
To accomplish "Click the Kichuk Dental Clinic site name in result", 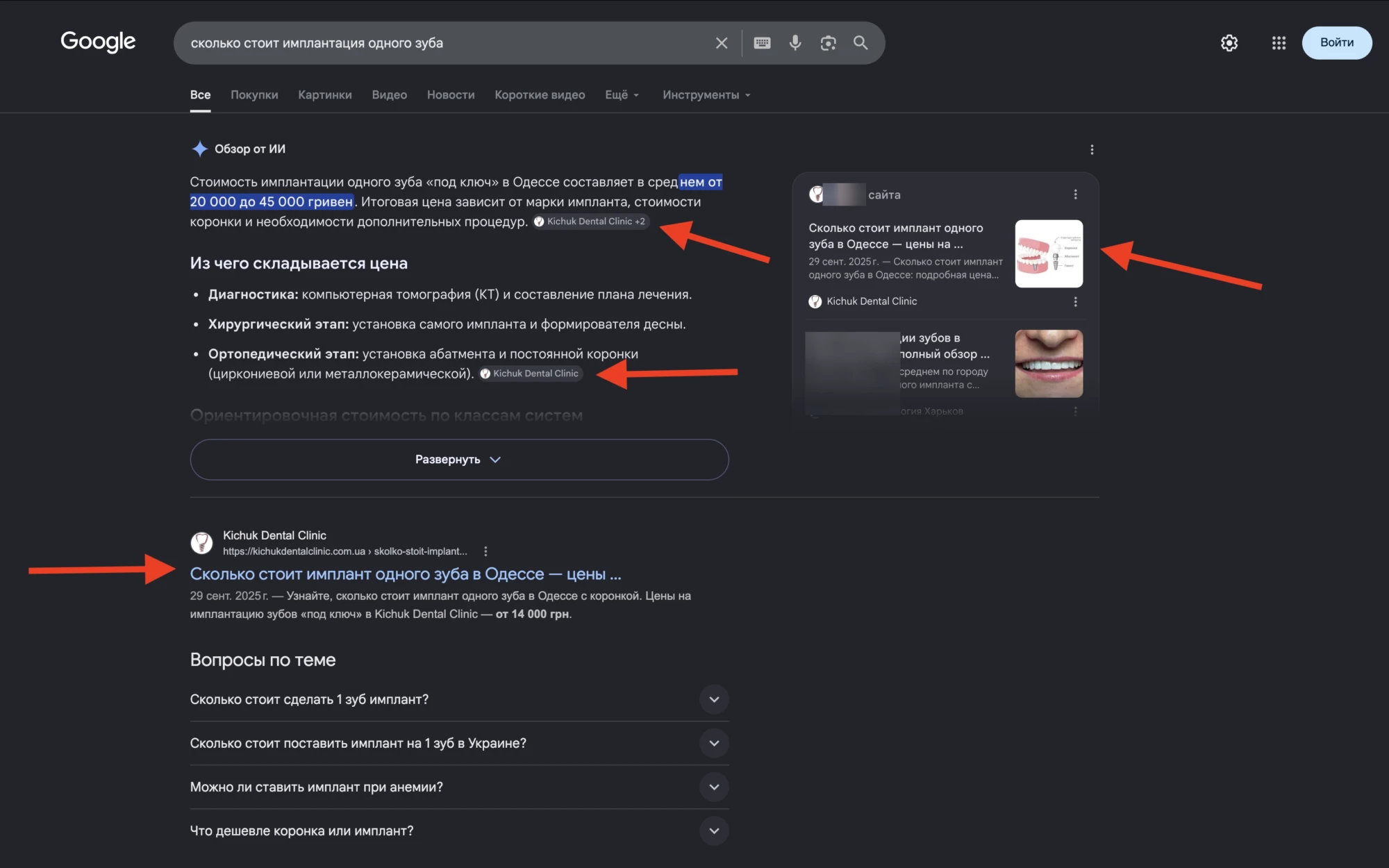I will click(274, 535).
